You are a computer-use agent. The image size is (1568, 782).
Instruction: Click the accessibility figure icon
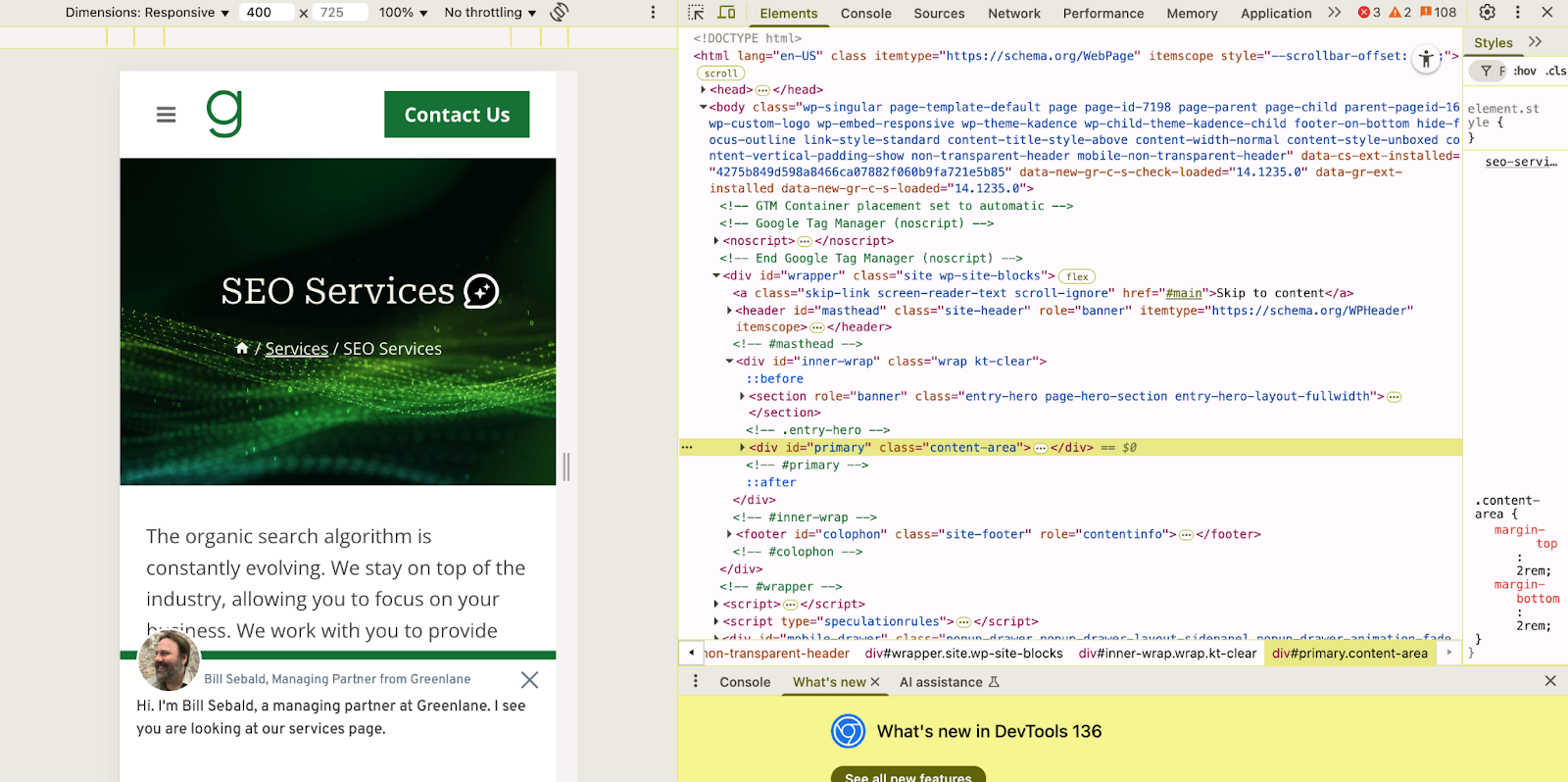click(x=1427, y=60)
